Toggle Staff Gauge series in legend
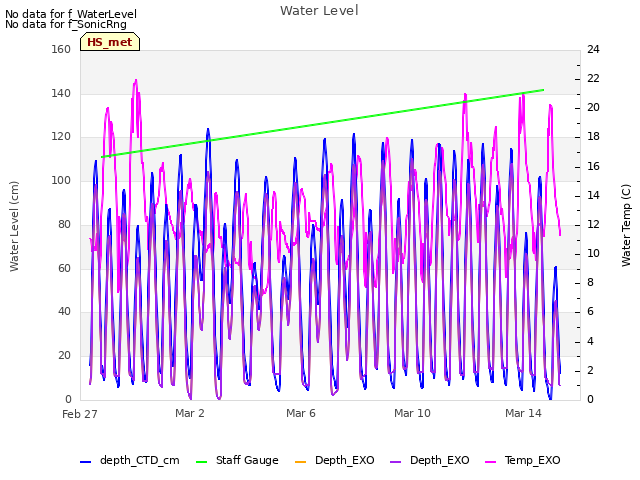 click(x=237, y=460)
